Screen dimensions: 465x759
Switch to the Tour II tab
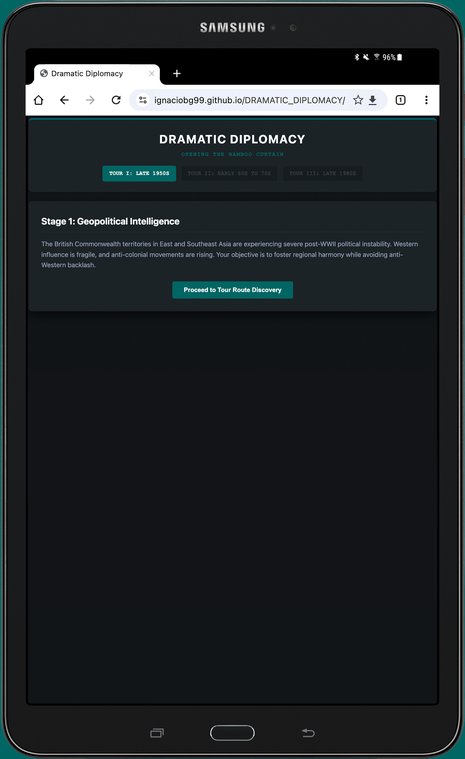click(x=229, y=173)
